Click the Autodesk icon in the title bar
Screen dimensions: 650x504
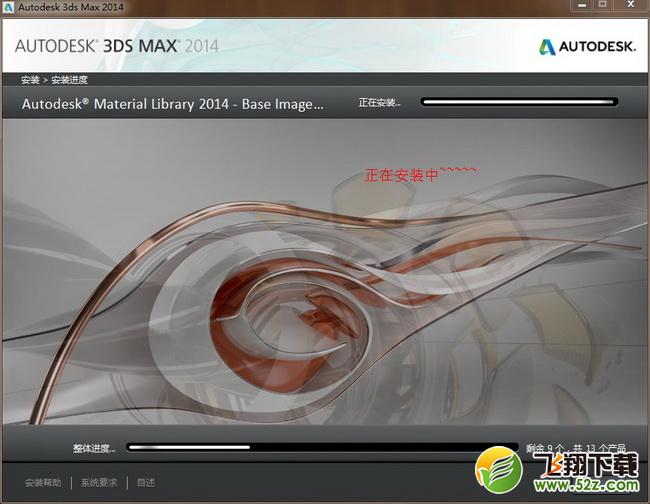click(x=8, y=7)
